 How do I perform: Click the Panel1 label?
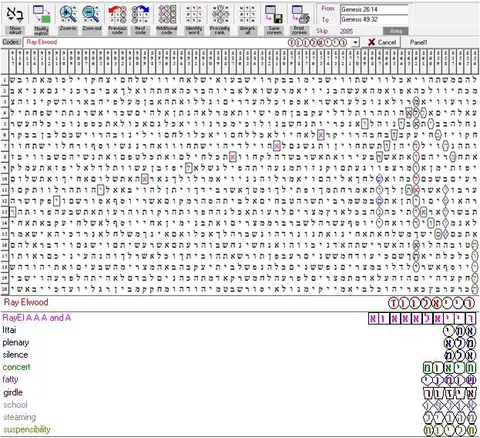tap(418, 42)
